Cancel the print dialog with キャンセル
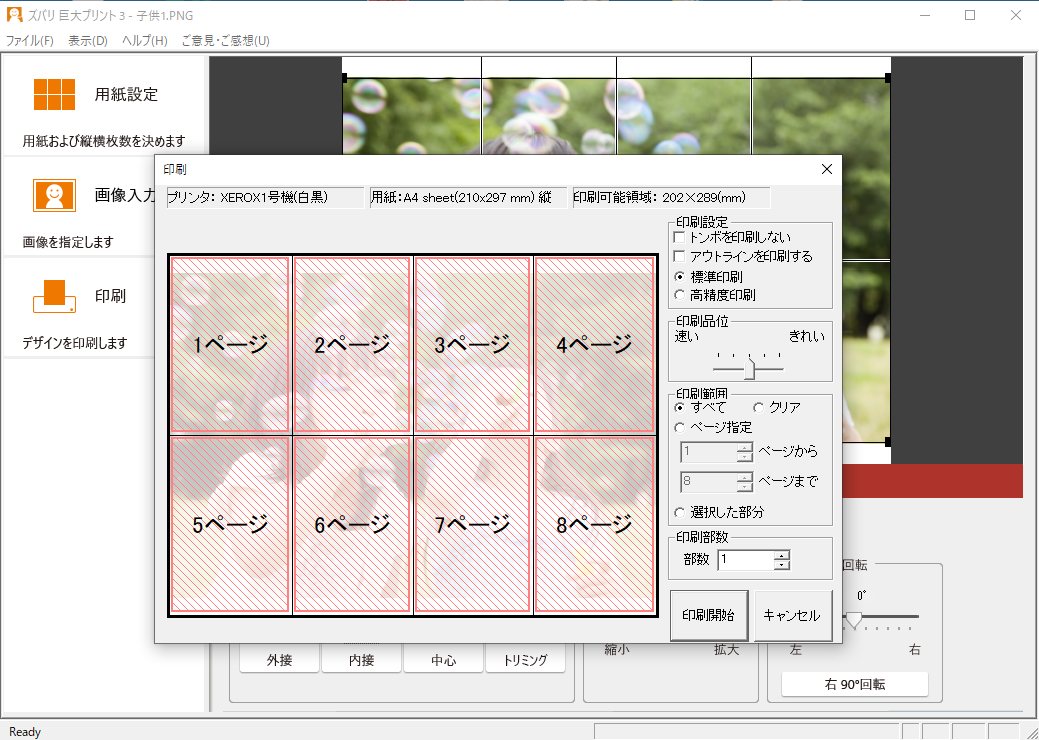Screen dimensions: 1039x740 (793, 615)
